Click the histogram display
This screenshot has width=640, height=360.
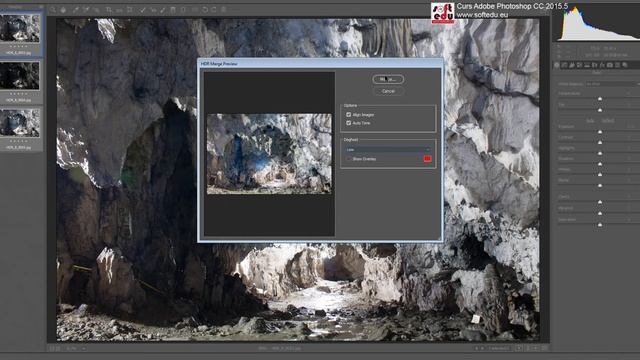click(x=597, y=23)
